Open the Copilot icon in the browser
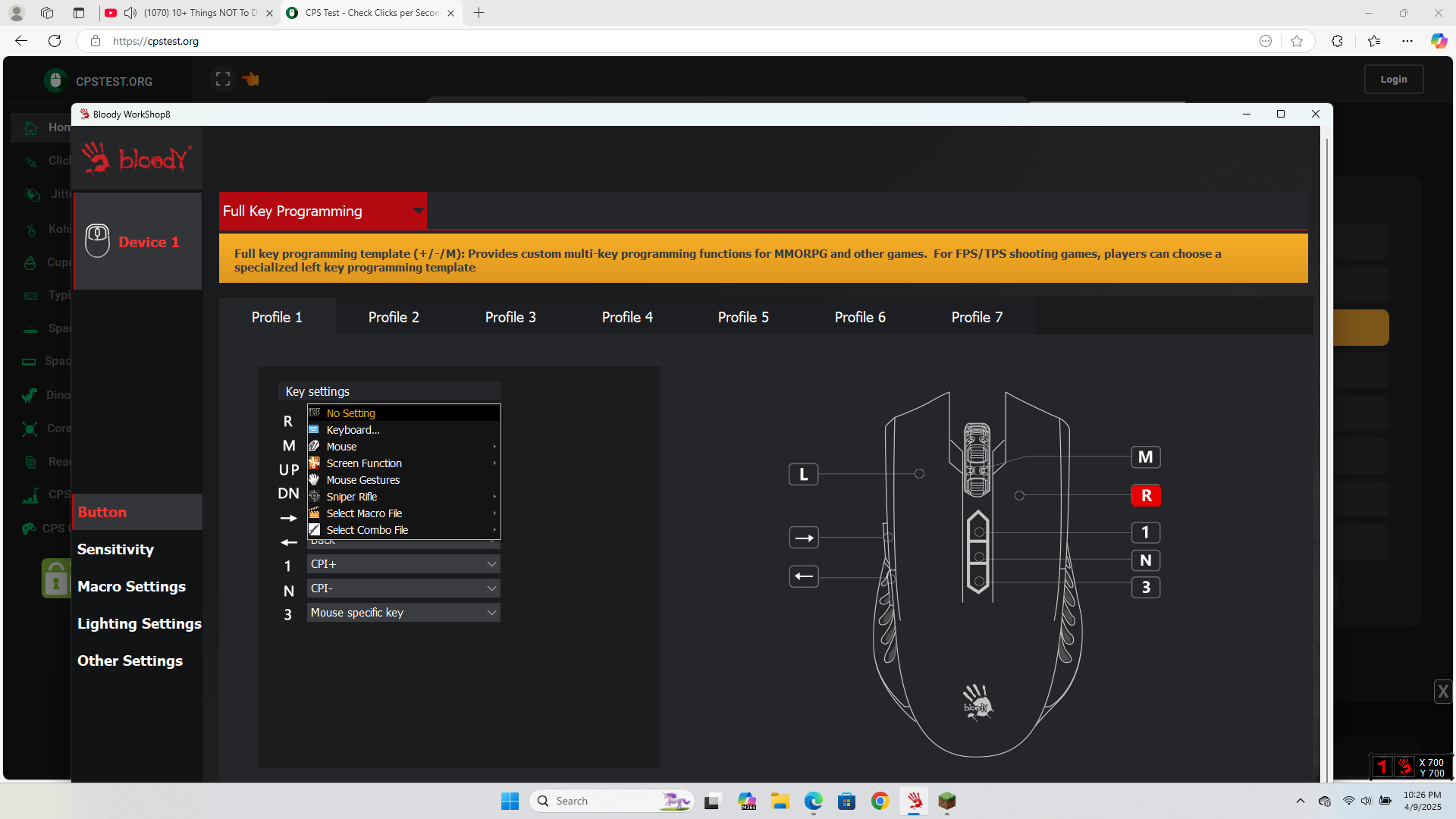The image size is (1456, 819). tap(1439, 41)
